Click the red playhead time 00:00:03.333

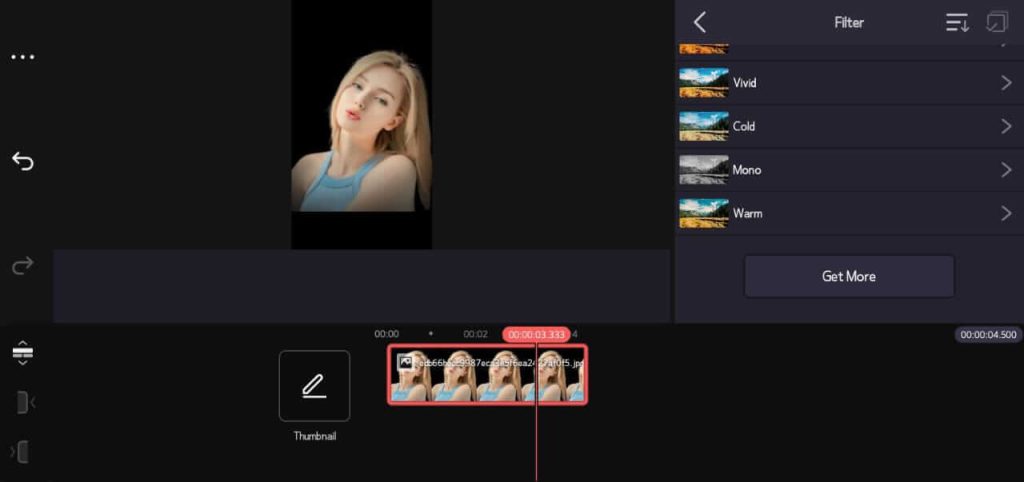coord(536,334)
